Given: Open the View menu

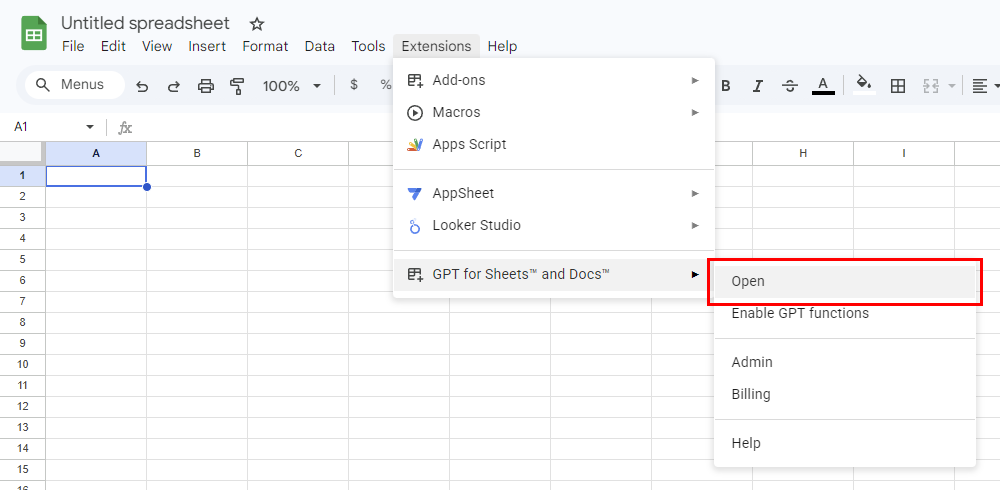Looking at the screenshot, I should [x=157, y=47].
